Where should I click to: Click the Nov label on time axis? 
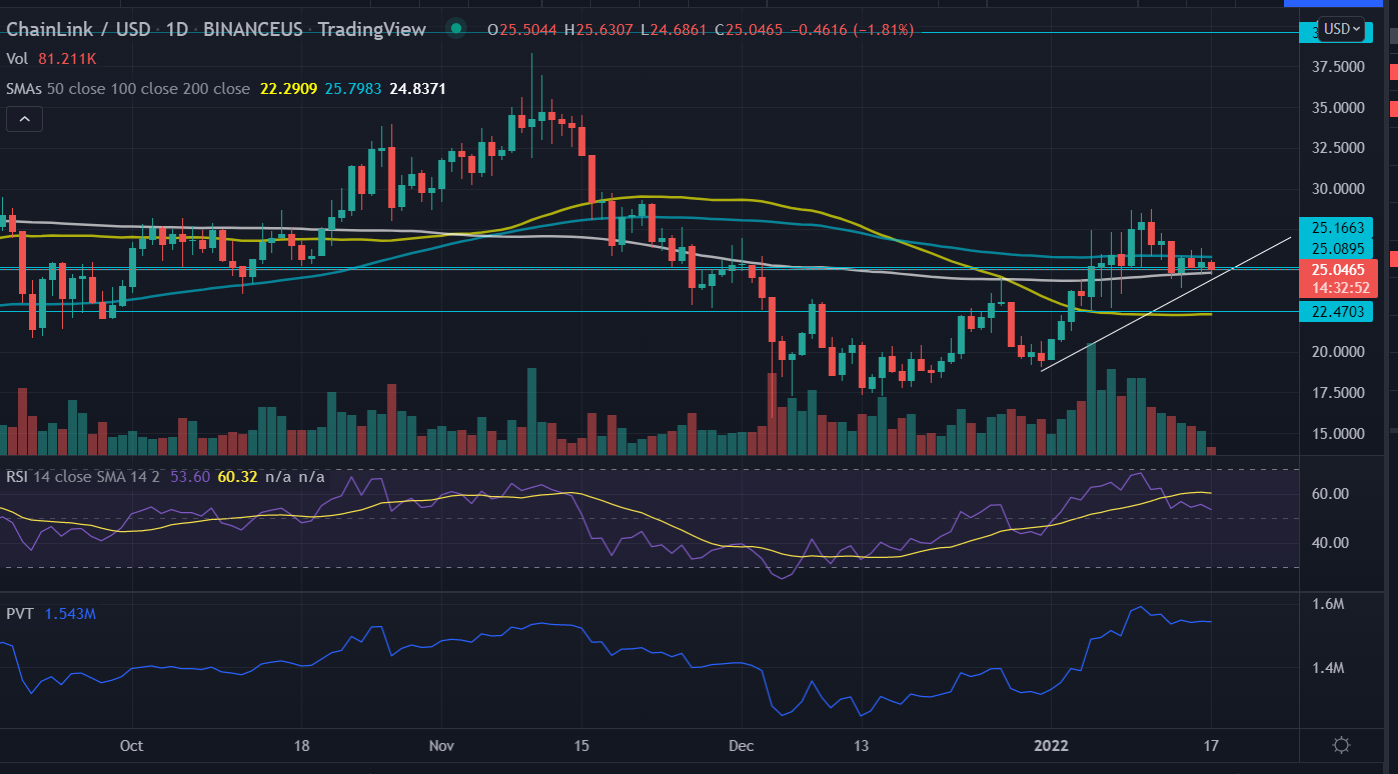(441, 746)
